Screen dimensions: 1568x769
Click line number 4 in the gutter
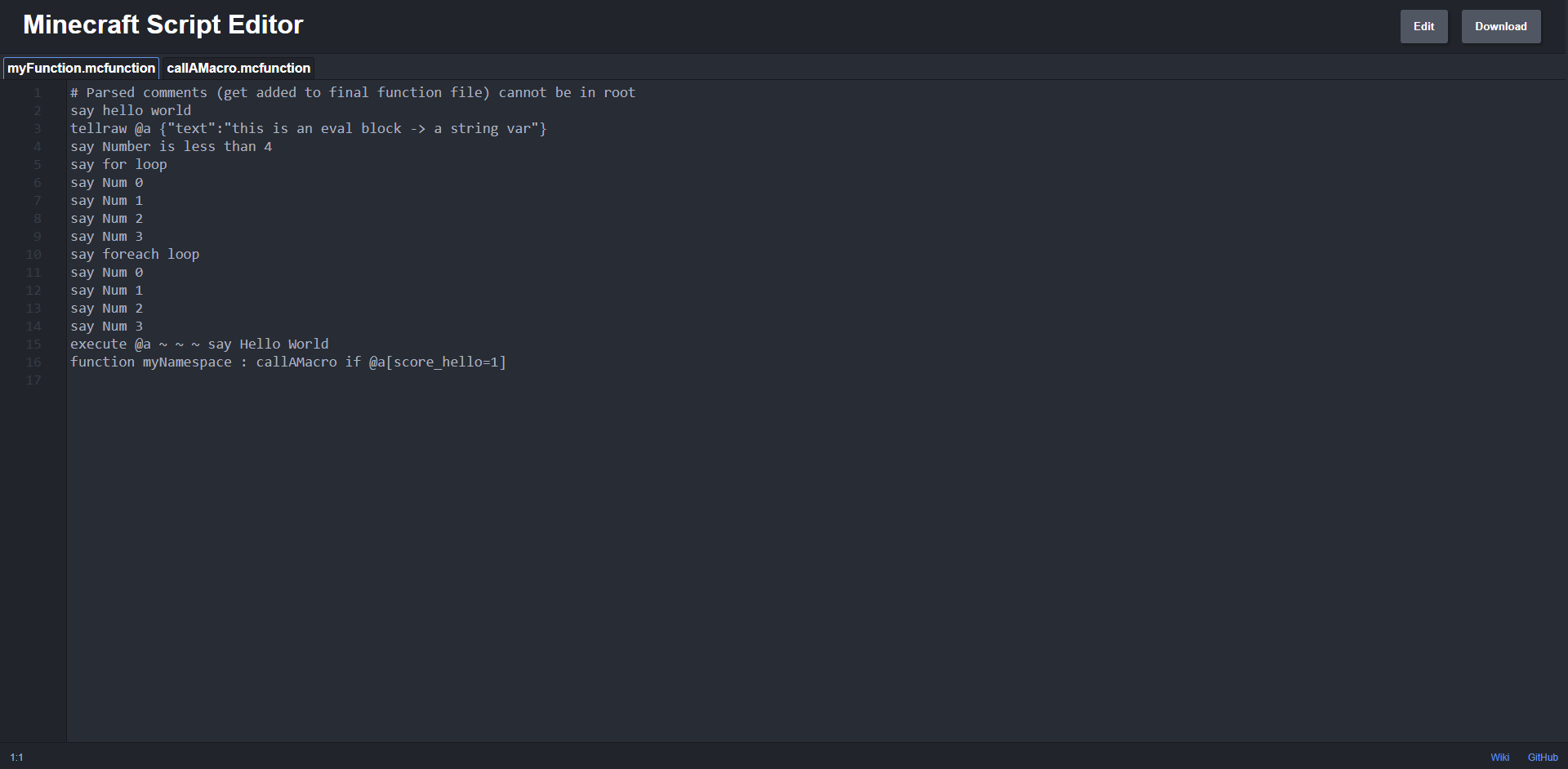coord(37,146)
